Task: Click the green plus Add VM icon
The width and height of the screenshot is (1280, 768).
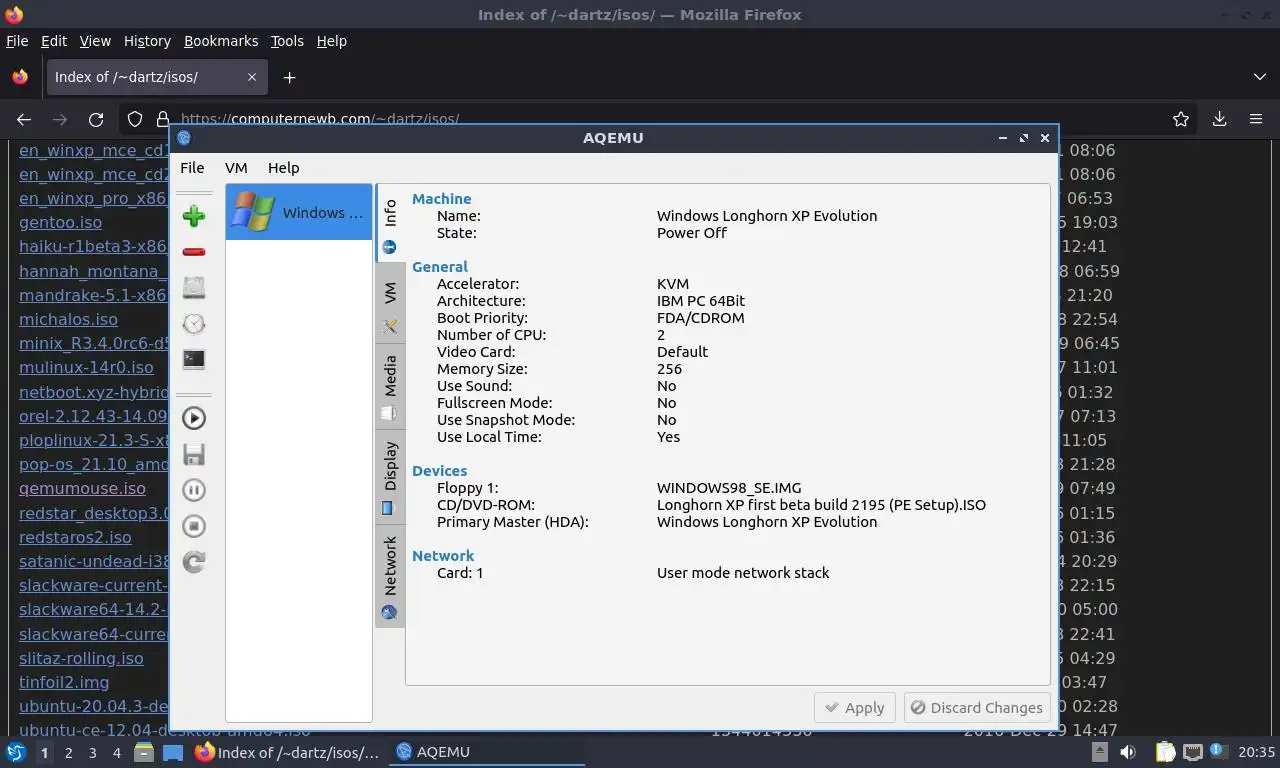Action: (x=194, y=216)
